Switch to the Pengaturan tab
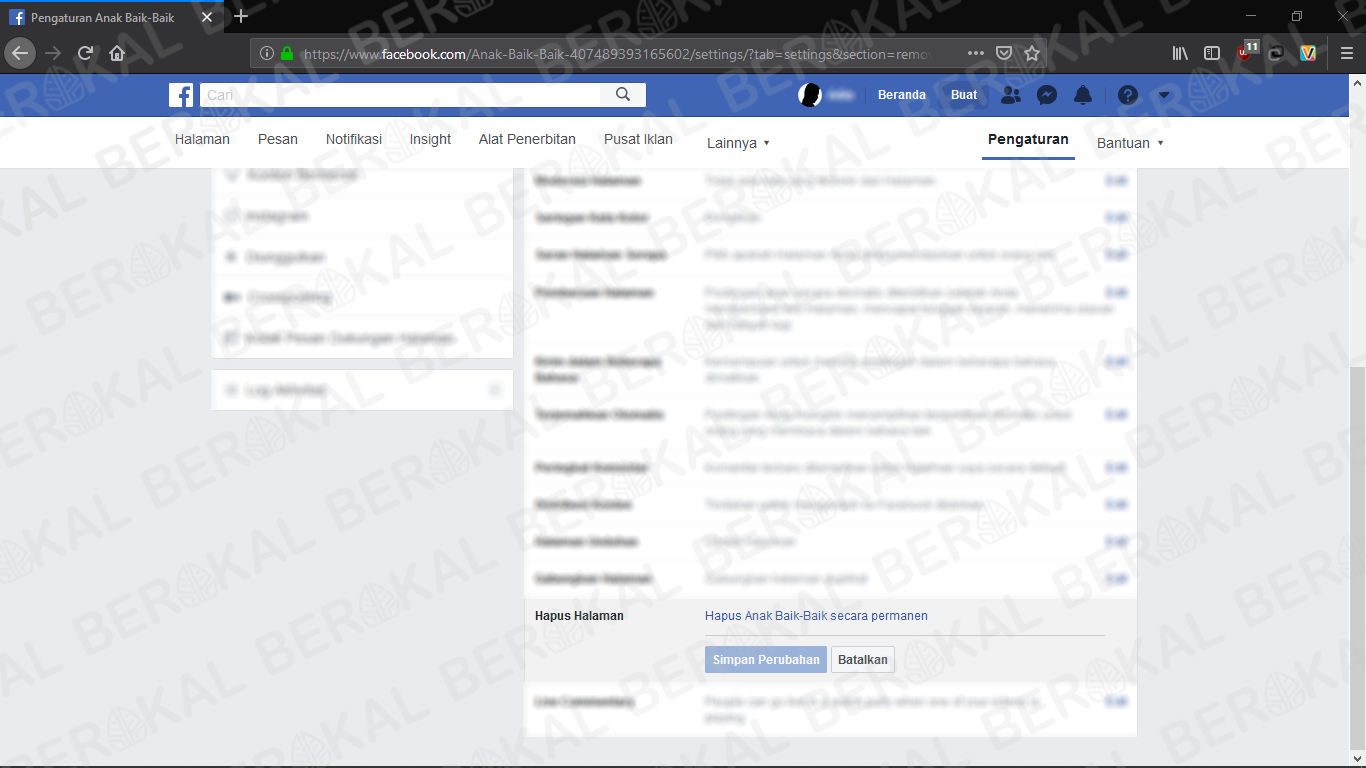This screenshot has width=1366, height=768. (x=1028, y=139)
